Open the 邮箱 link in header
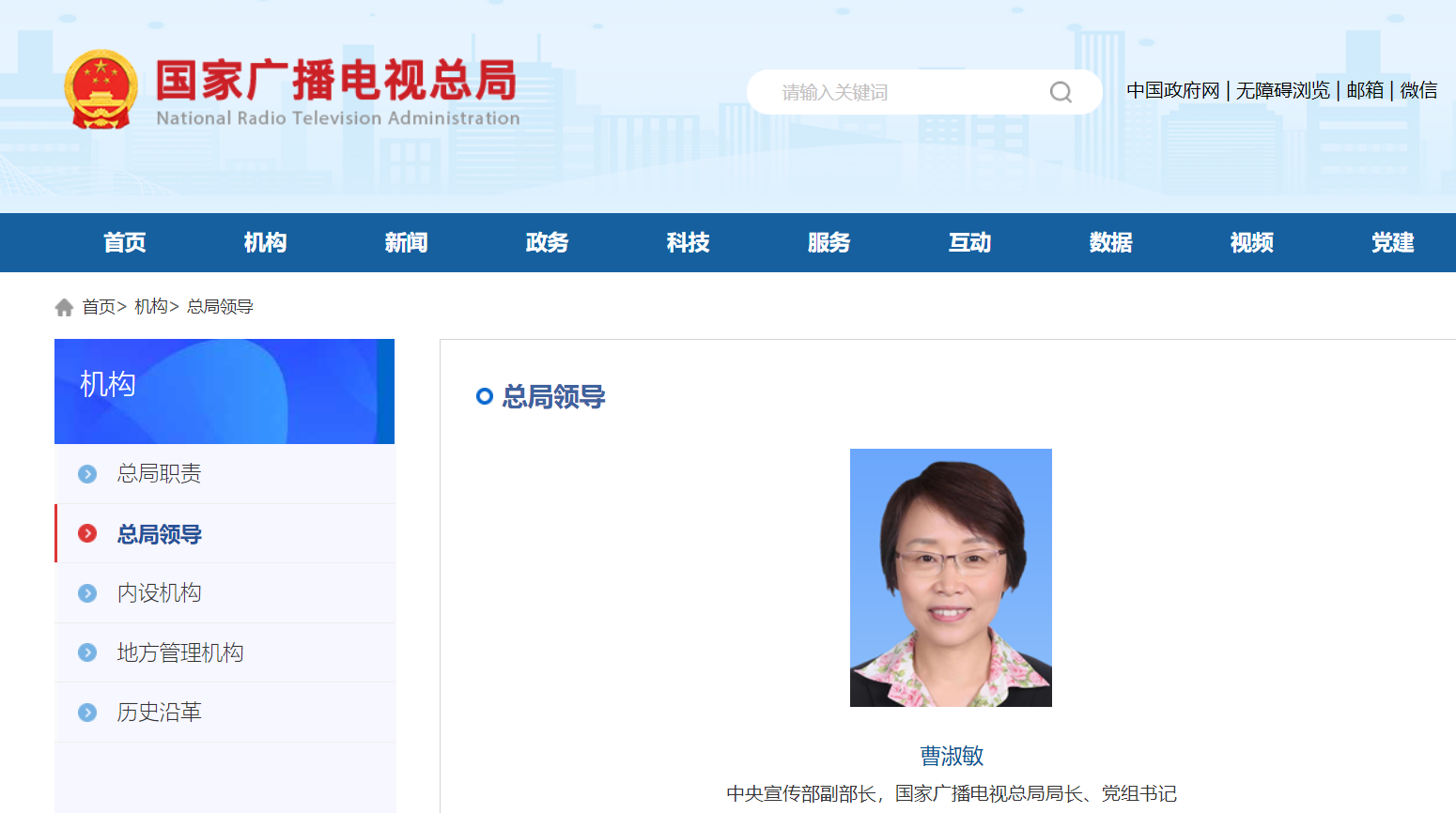 (1365, 90)
